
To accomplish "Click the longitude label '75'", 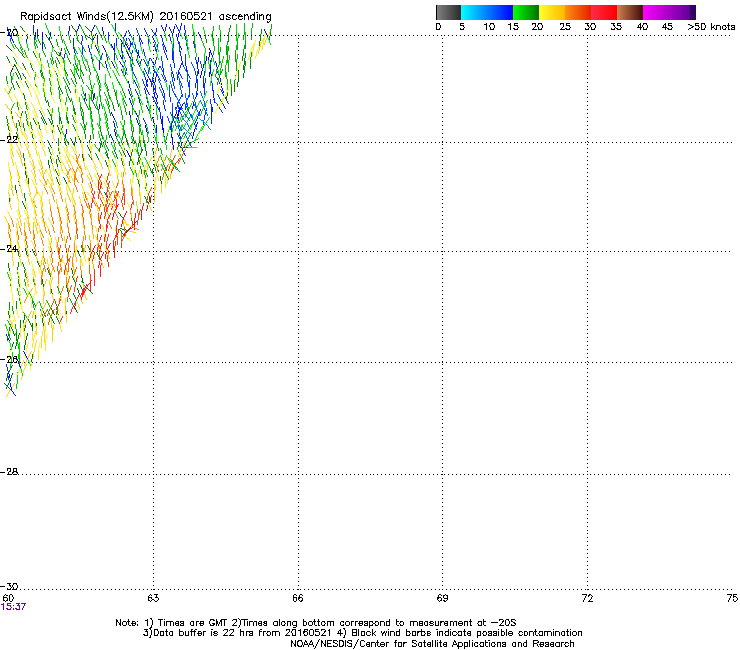I will pyautogui.click(x=732, y=598).
